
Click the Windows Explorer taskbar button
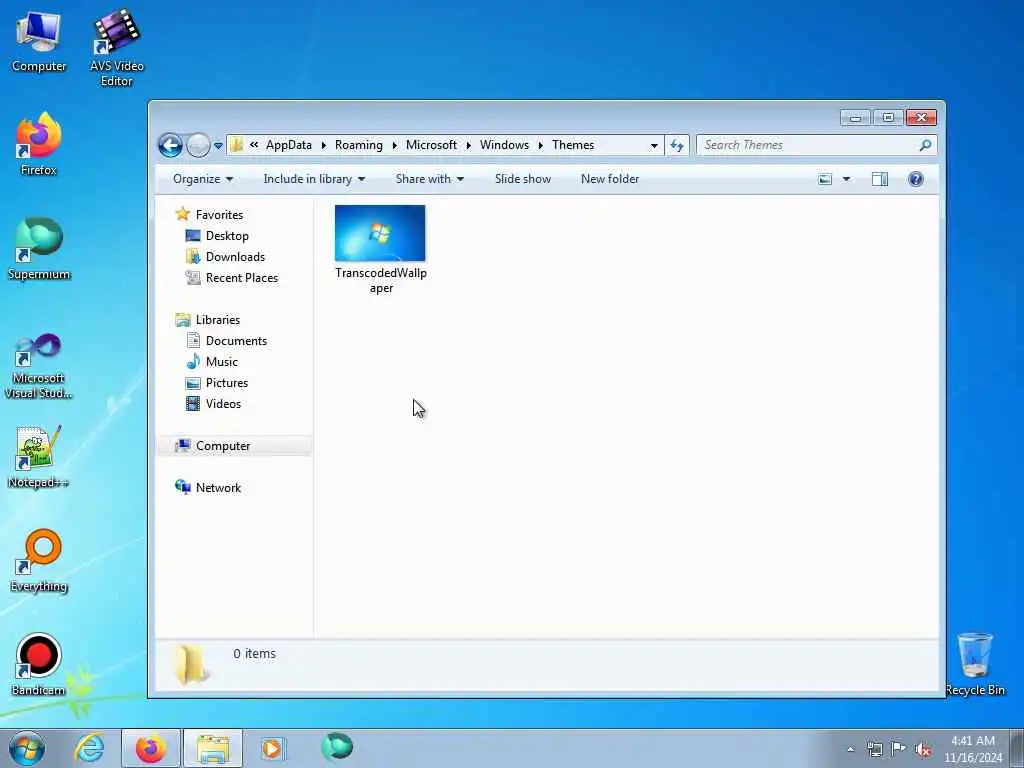point(213,748)
